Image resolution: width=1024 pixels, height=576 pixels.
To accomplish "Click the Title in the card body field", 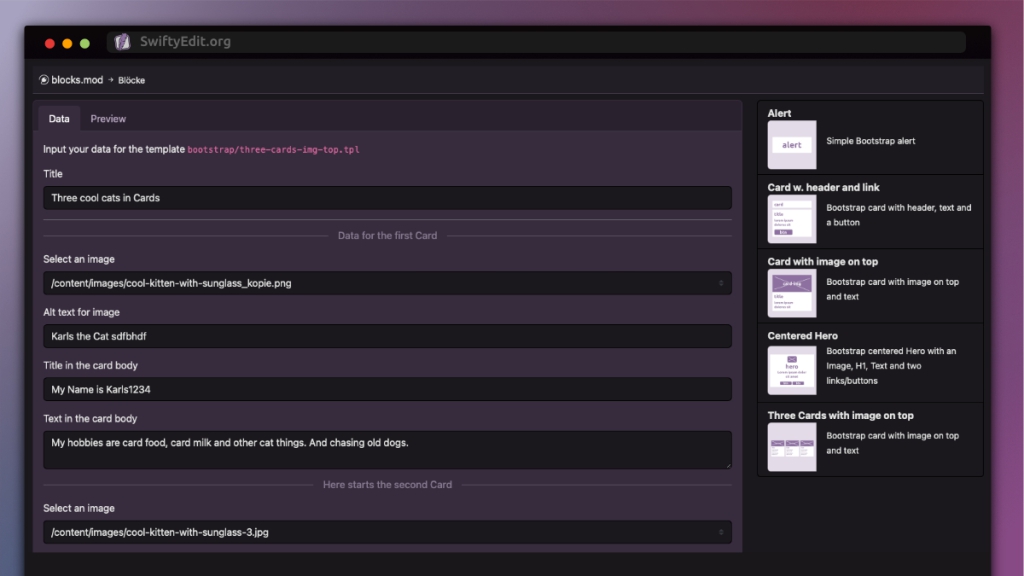I will coord(387,389).
